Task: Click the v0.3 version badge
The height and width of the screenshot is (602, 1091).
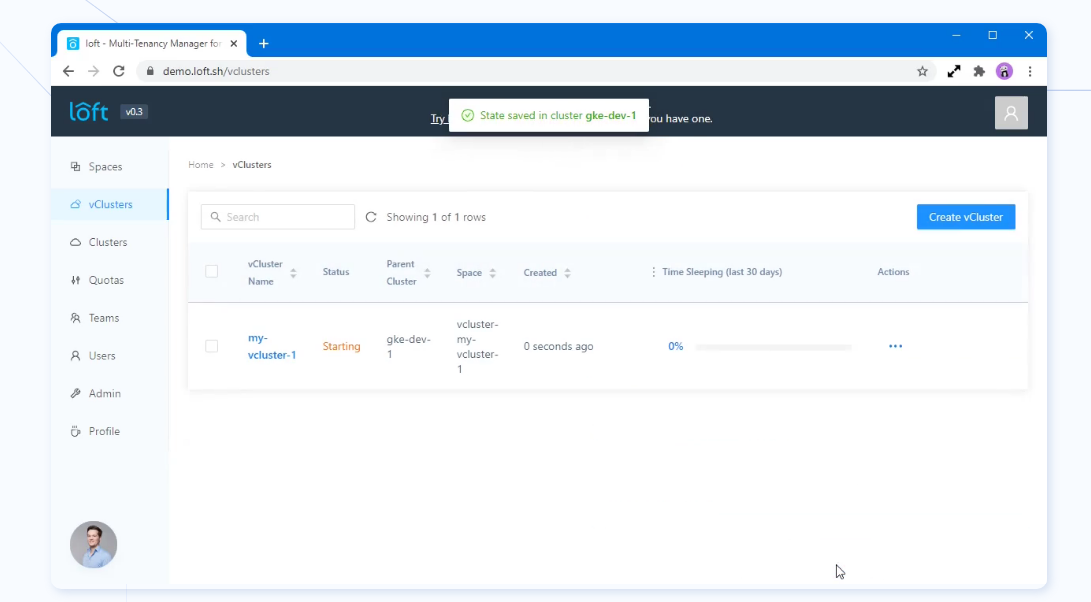Action: tap(134, 111)
